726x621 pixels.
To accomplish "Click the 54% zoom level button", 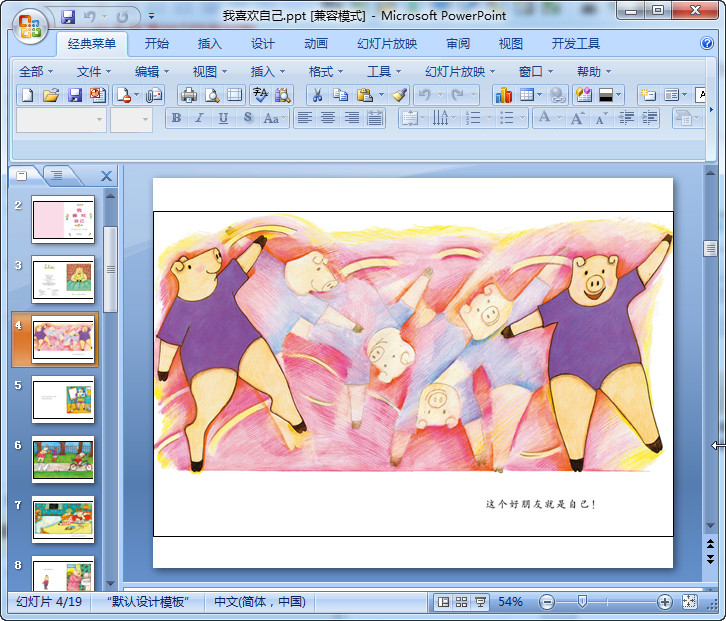I will pos(510,602).
